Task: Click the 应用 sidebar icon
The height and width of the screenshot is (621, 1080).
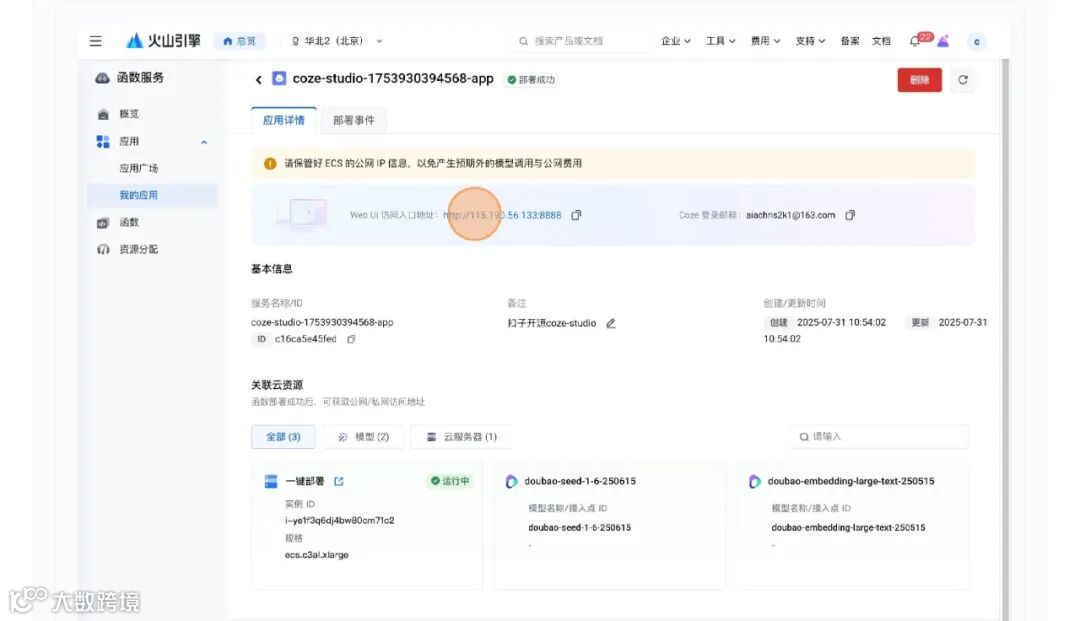Action: coord(103,141)
